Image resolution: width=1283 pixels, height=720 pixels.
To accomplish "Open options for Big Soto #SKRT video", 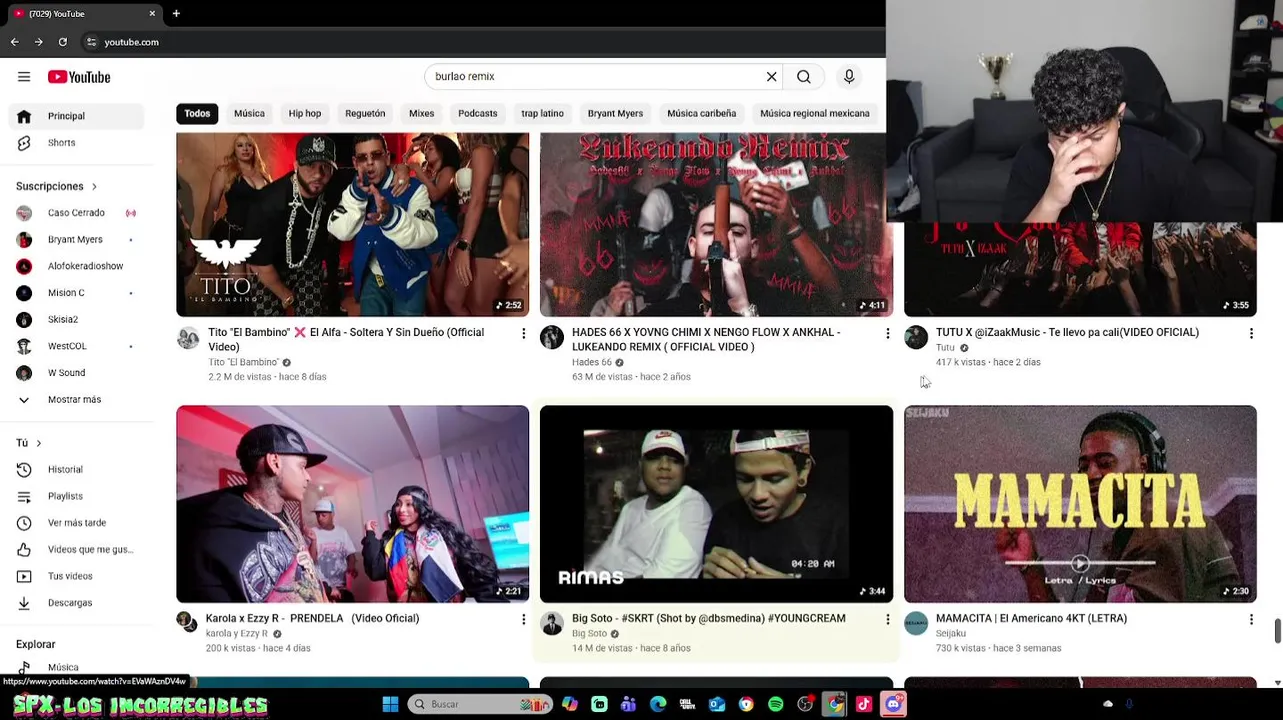I will [887, 620].
